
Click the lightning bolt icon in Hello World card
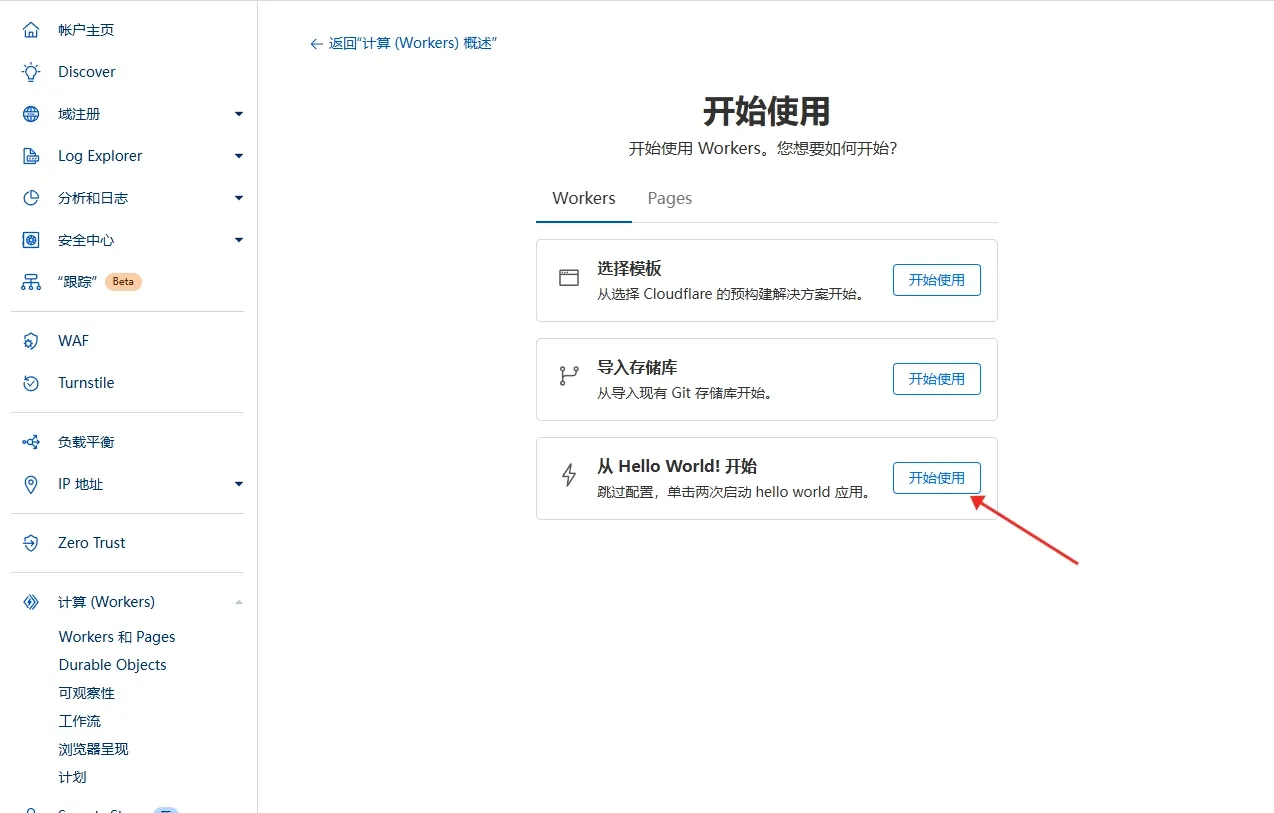coord(569,475)
